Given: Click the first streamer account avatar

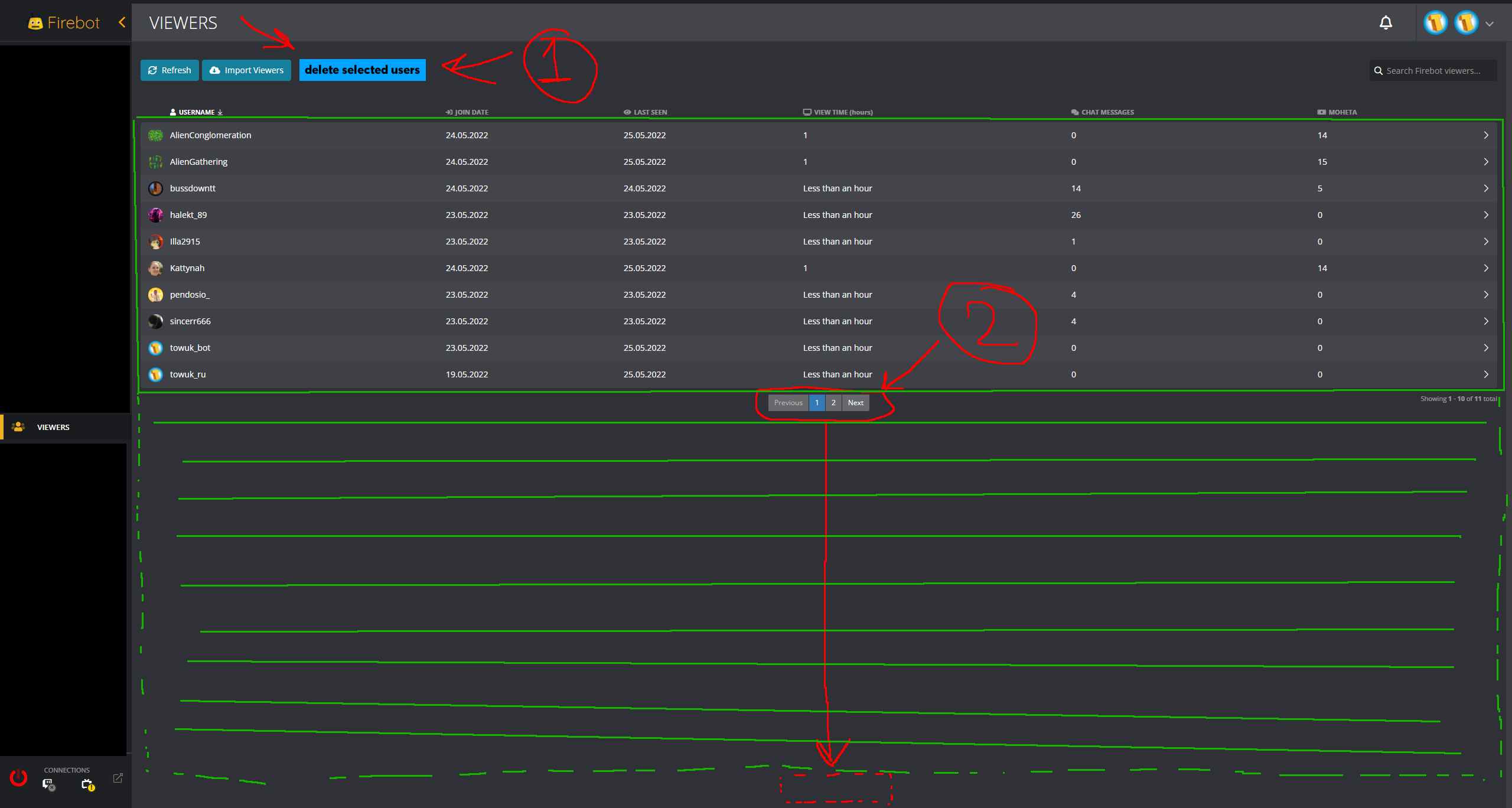Looking at the screenshot, I should coord(1435,22).
